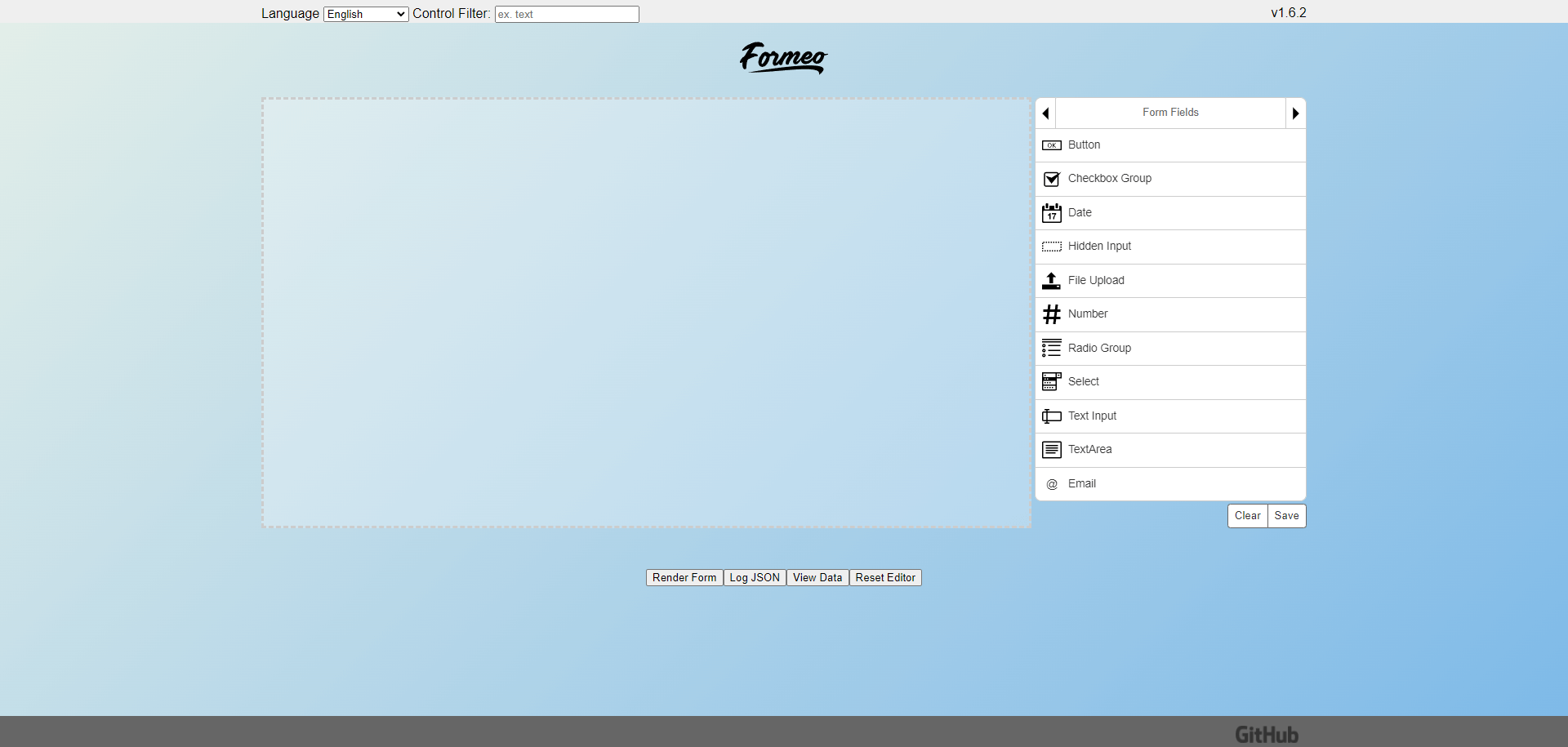
Task: Pick the TextArea lines icon
Action: coord(1052,450)
